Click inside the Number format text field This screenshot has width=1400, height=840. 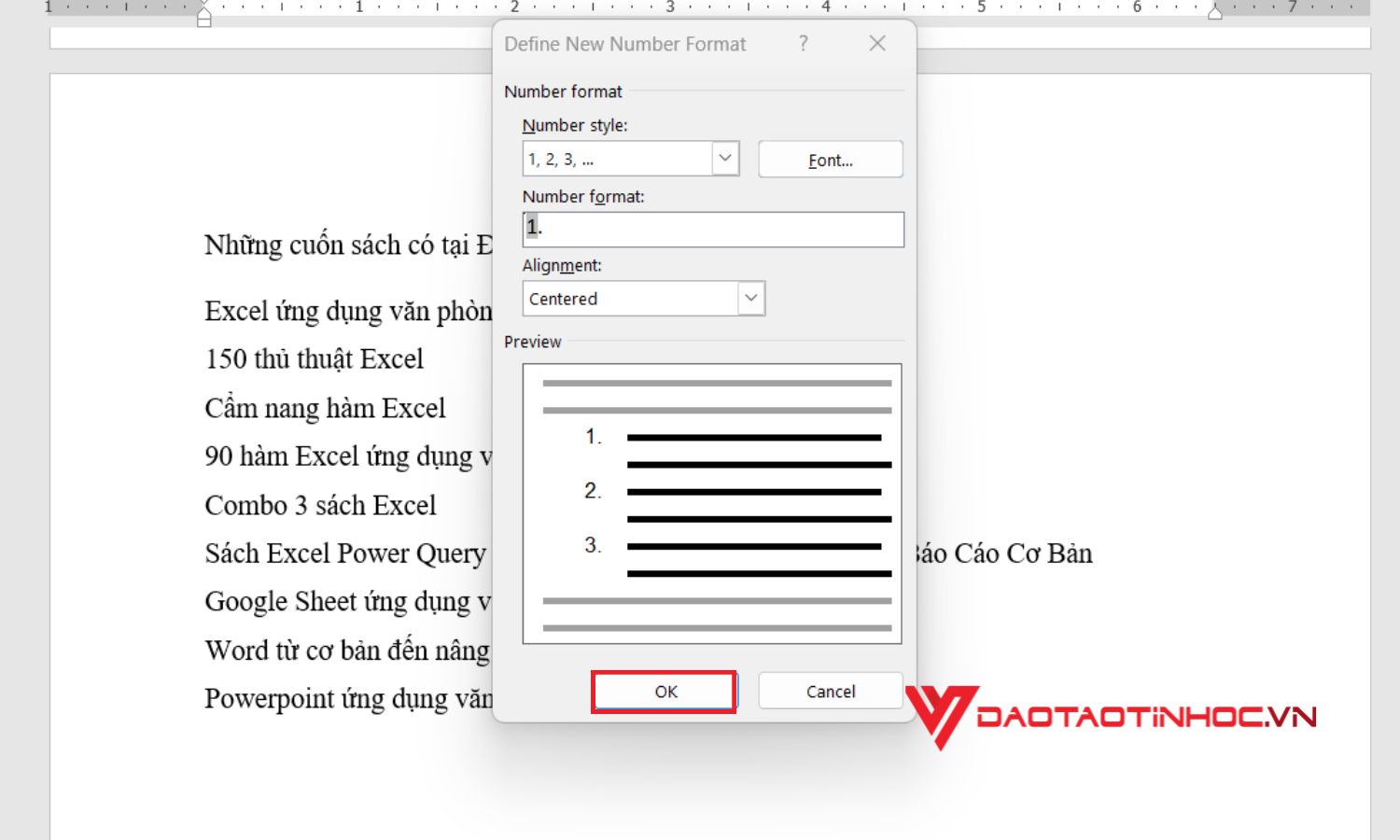(x=713, y=229)
